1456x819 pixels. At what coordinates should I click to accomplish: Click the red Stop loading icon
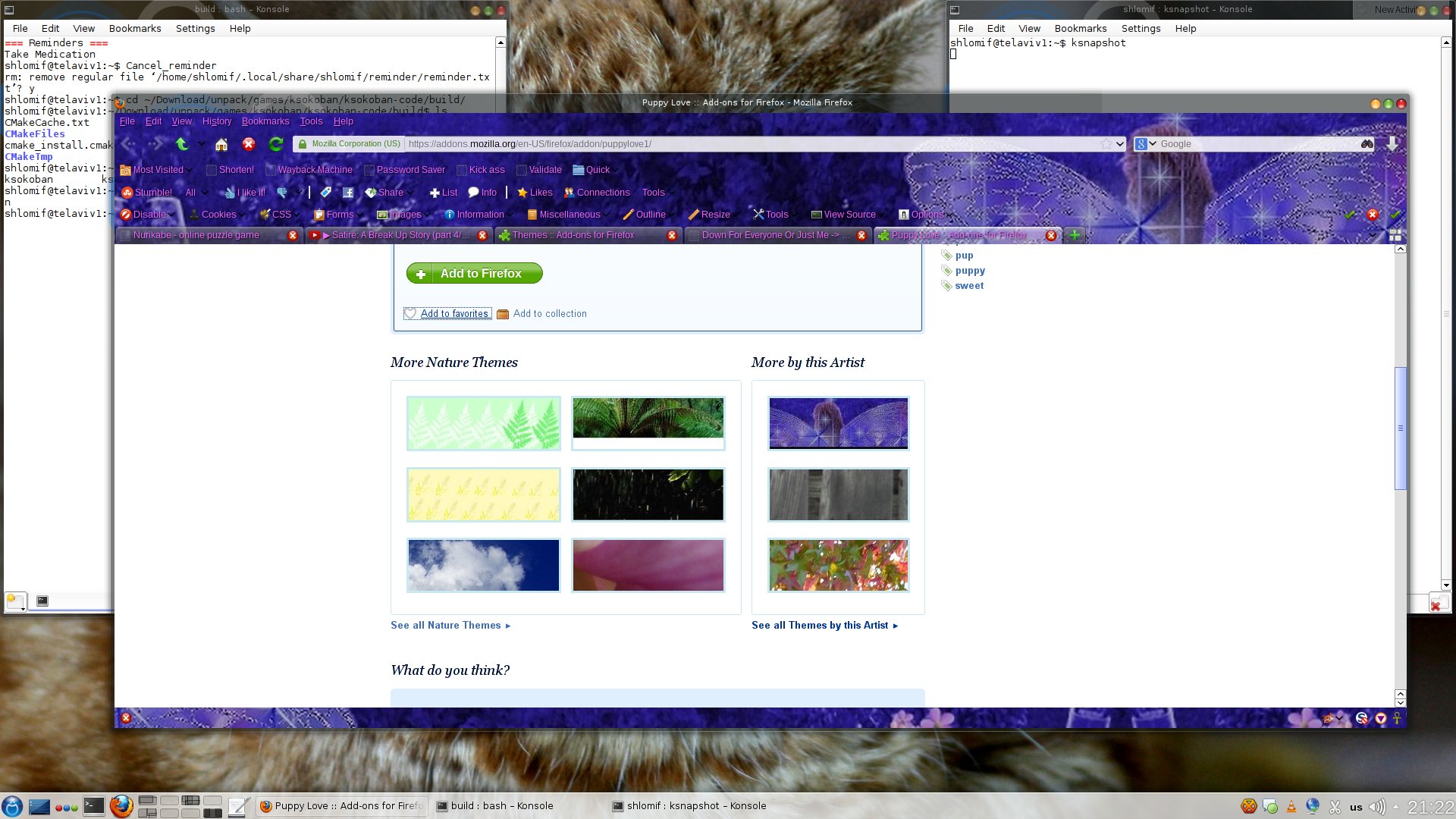[x=249, y=144]
